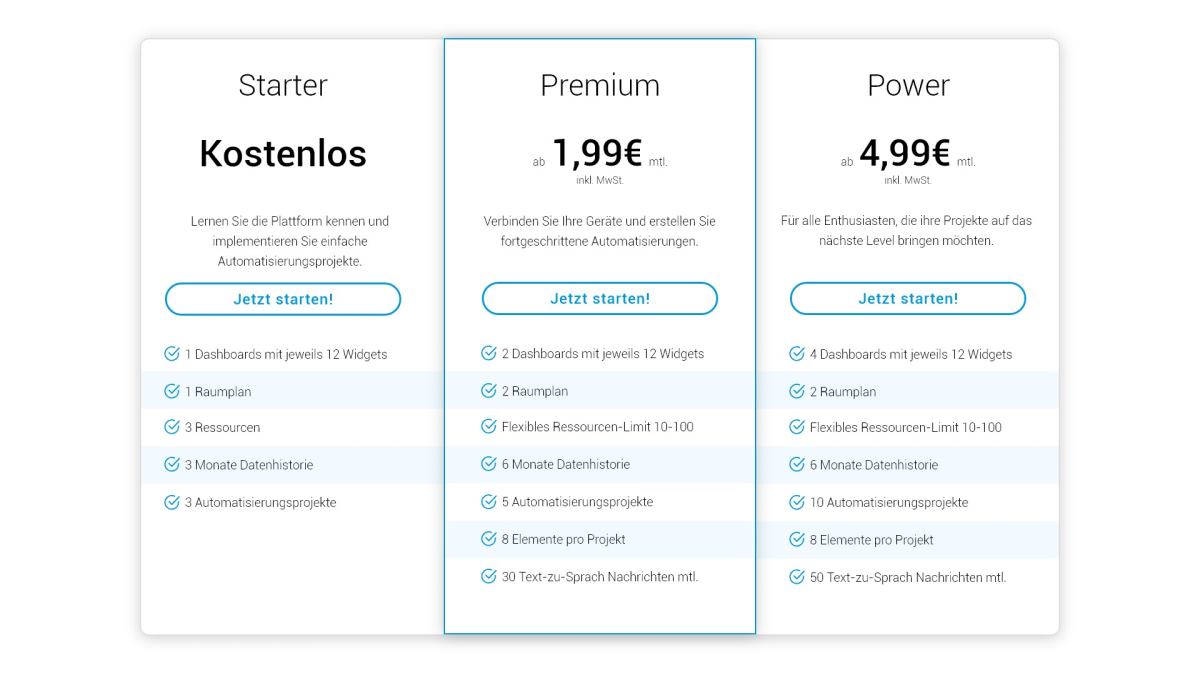Click "Jetzt starten!" under the Premium plan
The image size is (1200, 675).
point(600,298)
